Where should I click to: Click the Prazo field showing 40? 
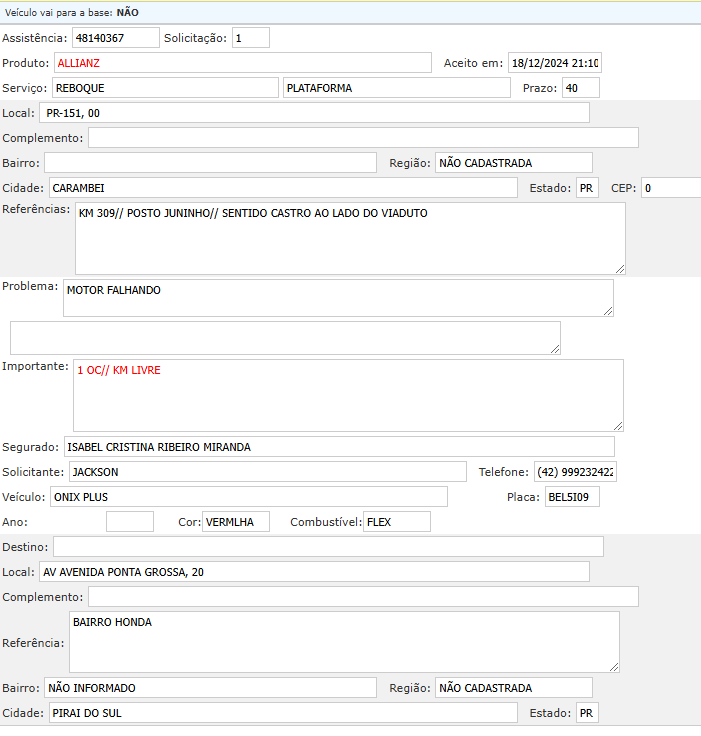pos(581,88)
